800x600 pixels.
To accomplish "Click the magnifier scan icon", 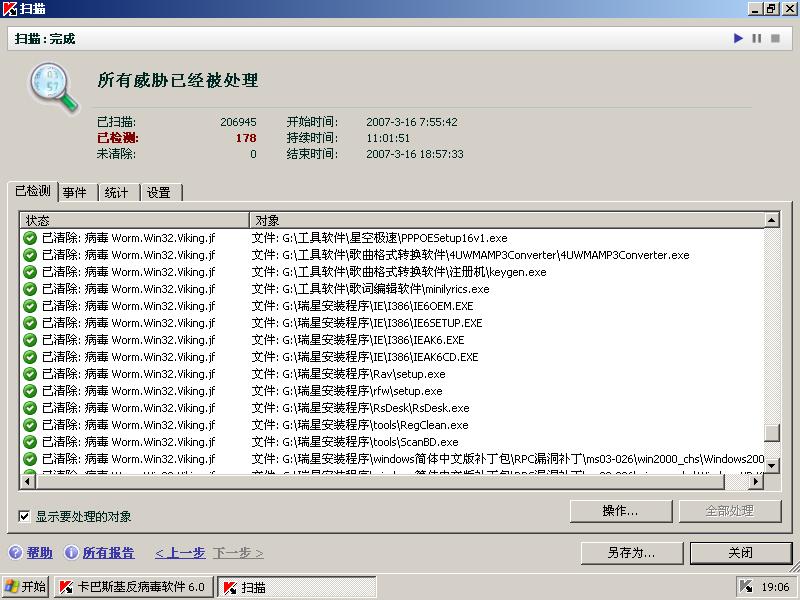I will click(54, 87).
